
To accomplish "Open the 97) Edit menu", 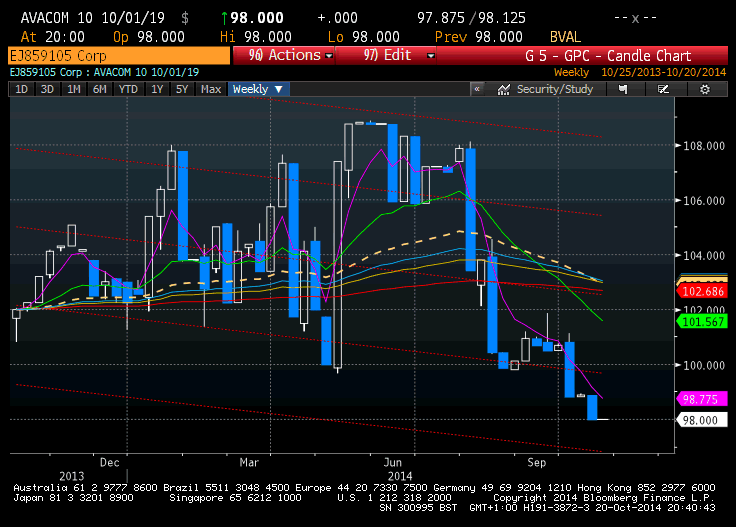I will pyautogui.click(x=386, y=55).
